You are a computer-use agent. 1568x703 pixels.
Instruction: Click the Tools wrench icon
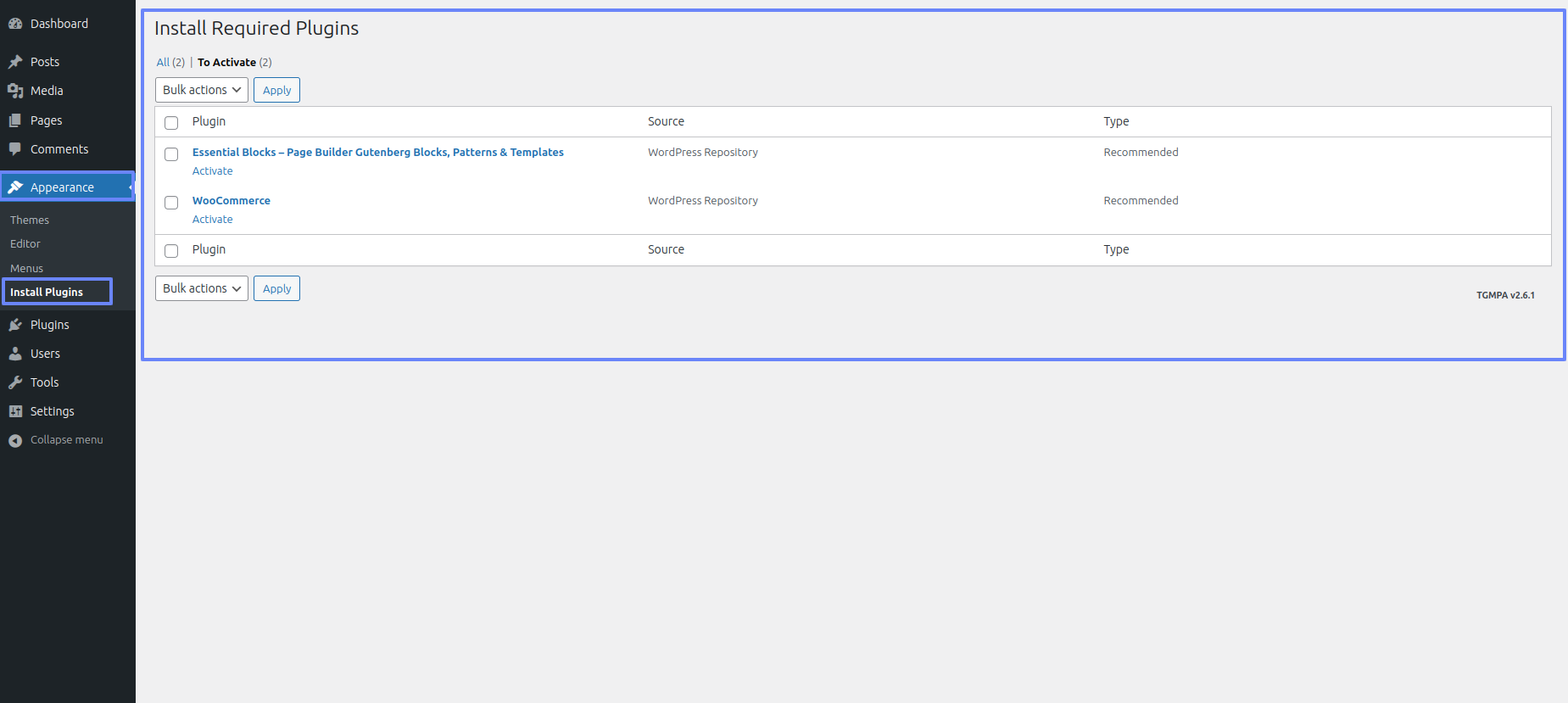click(15, 382)
